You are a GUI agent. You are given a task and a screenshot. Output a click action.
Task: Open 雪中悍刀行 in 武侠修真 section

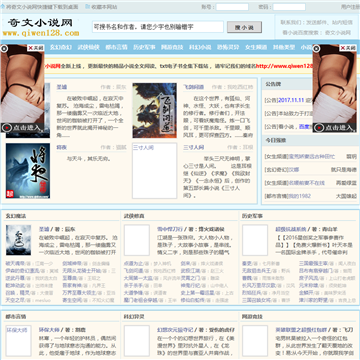(x=170, y=229)
